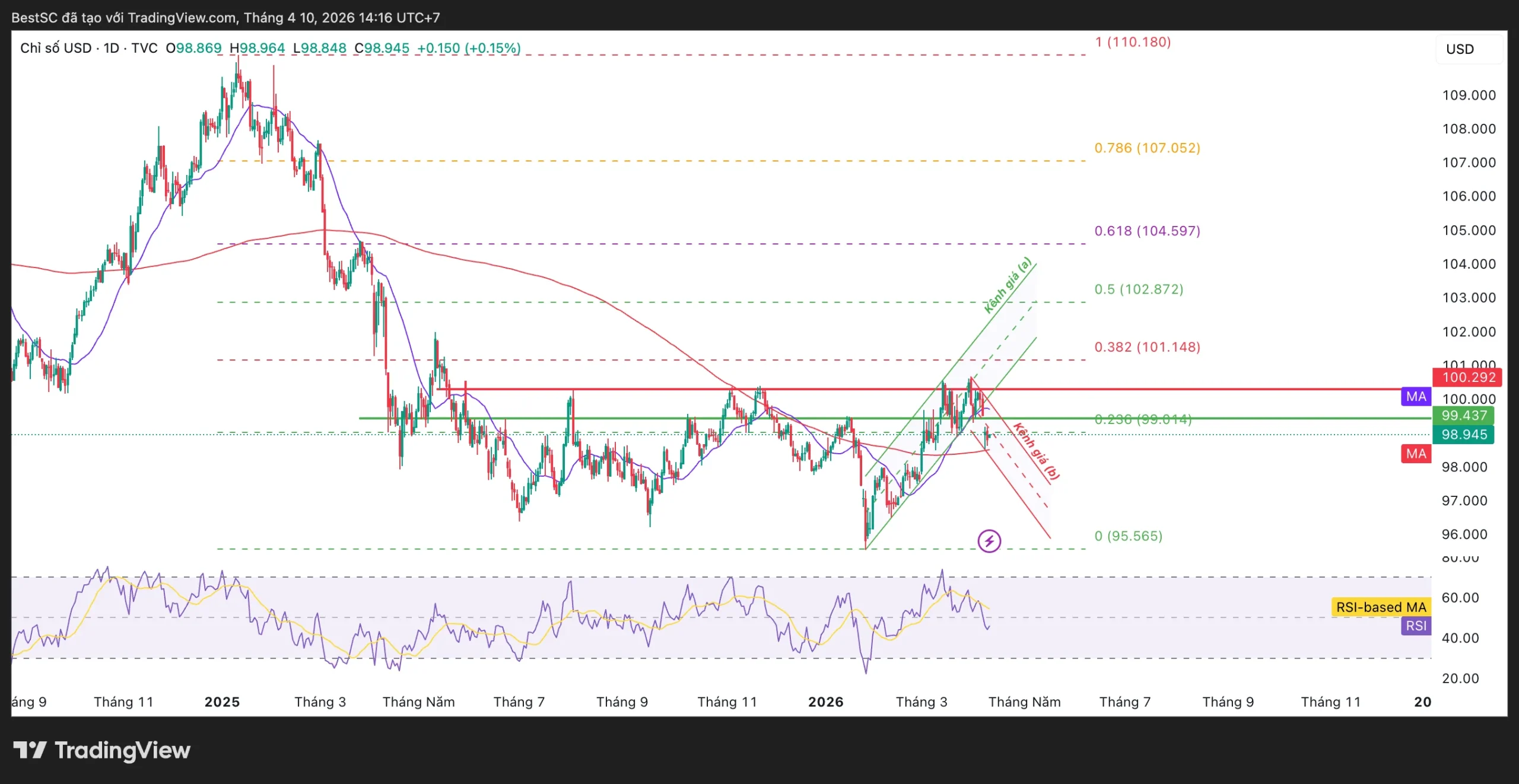Select the 1D interval in chart legend

pyautogui.click(x=111, y=48)
